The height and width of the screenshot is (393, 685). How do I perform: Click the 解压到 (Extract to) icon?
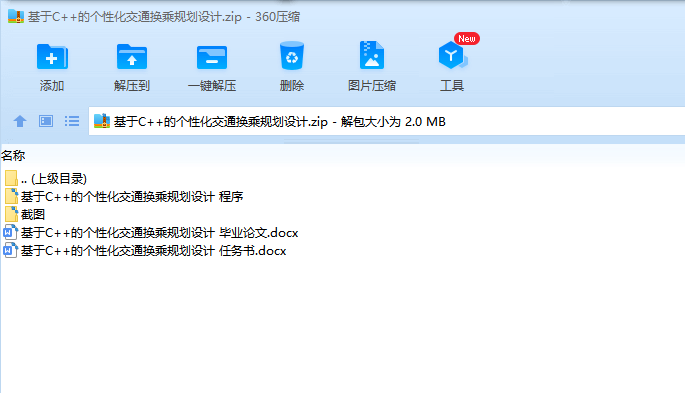pyautogui.click(x=132, y=57)
